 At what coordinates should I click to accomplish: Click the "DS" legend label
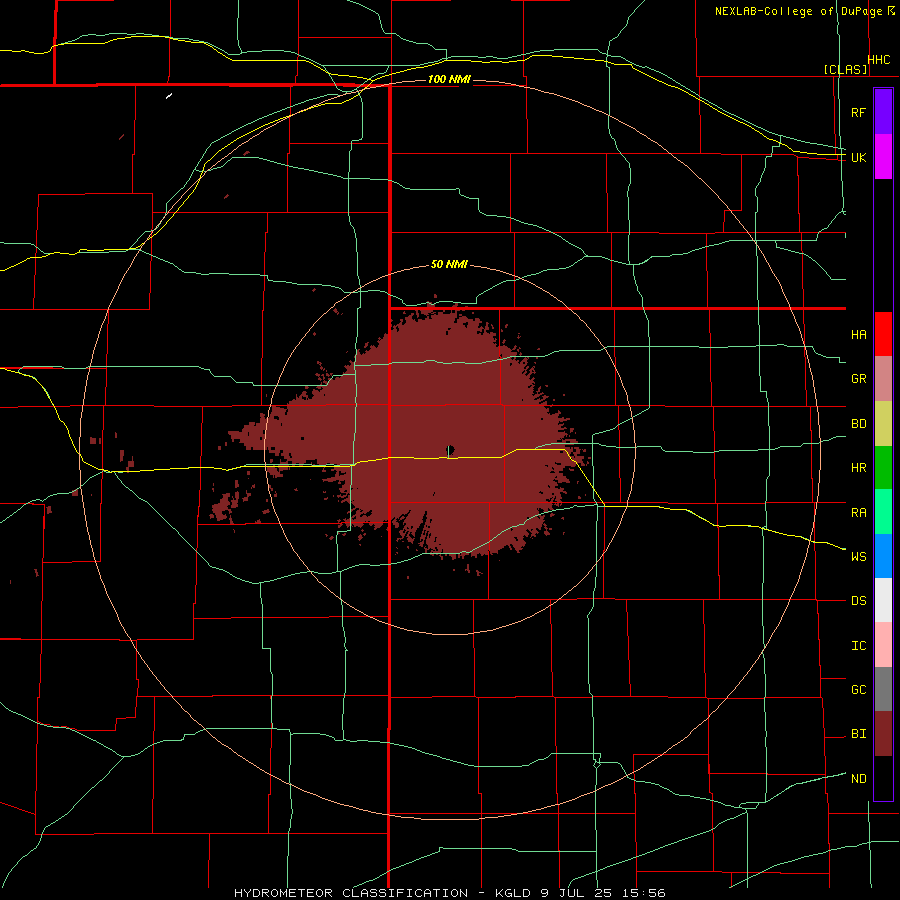pos(859,601)
